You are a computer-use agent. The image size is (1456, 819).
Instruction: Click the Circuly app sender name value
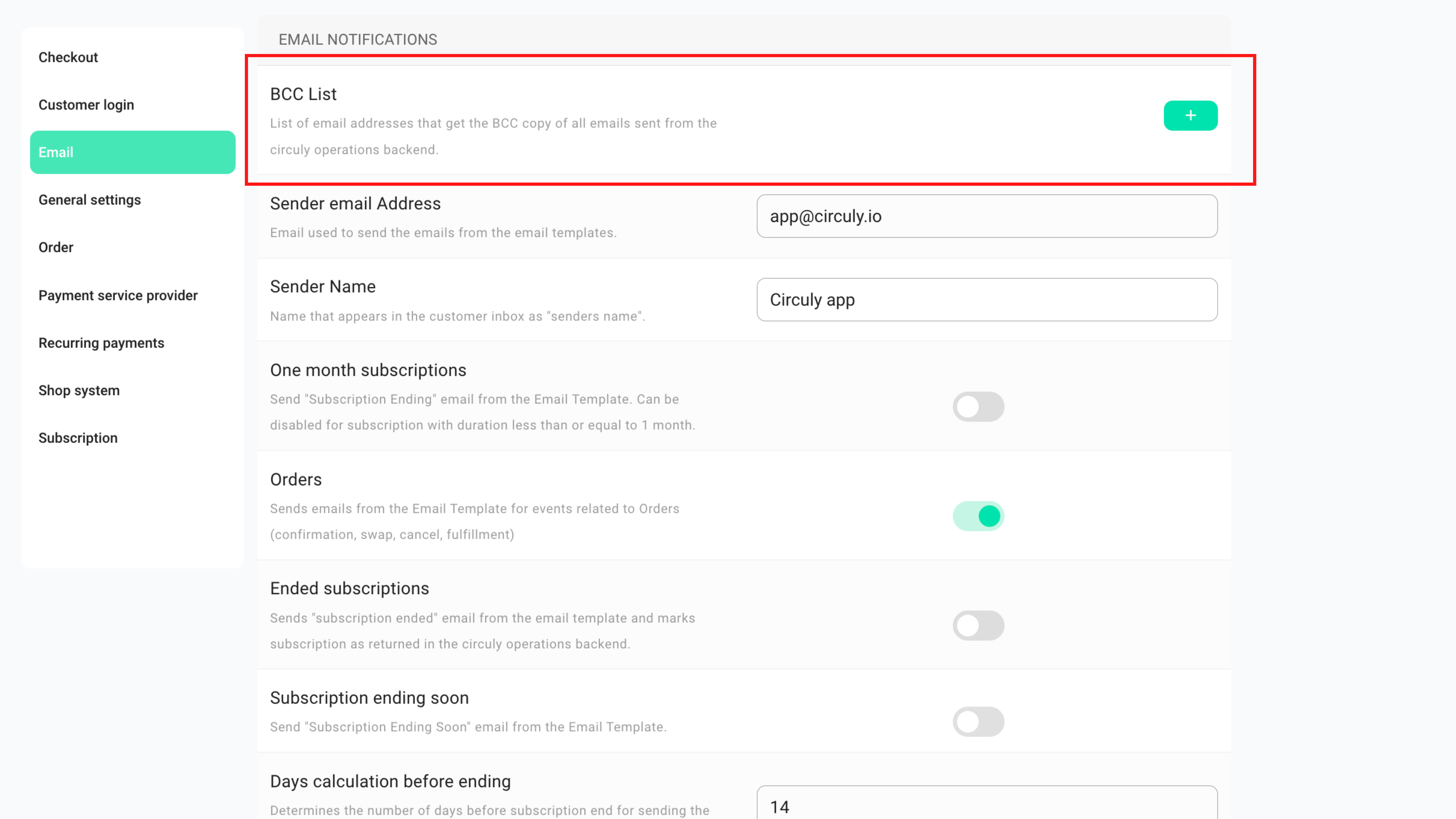[x=812, y=299]
